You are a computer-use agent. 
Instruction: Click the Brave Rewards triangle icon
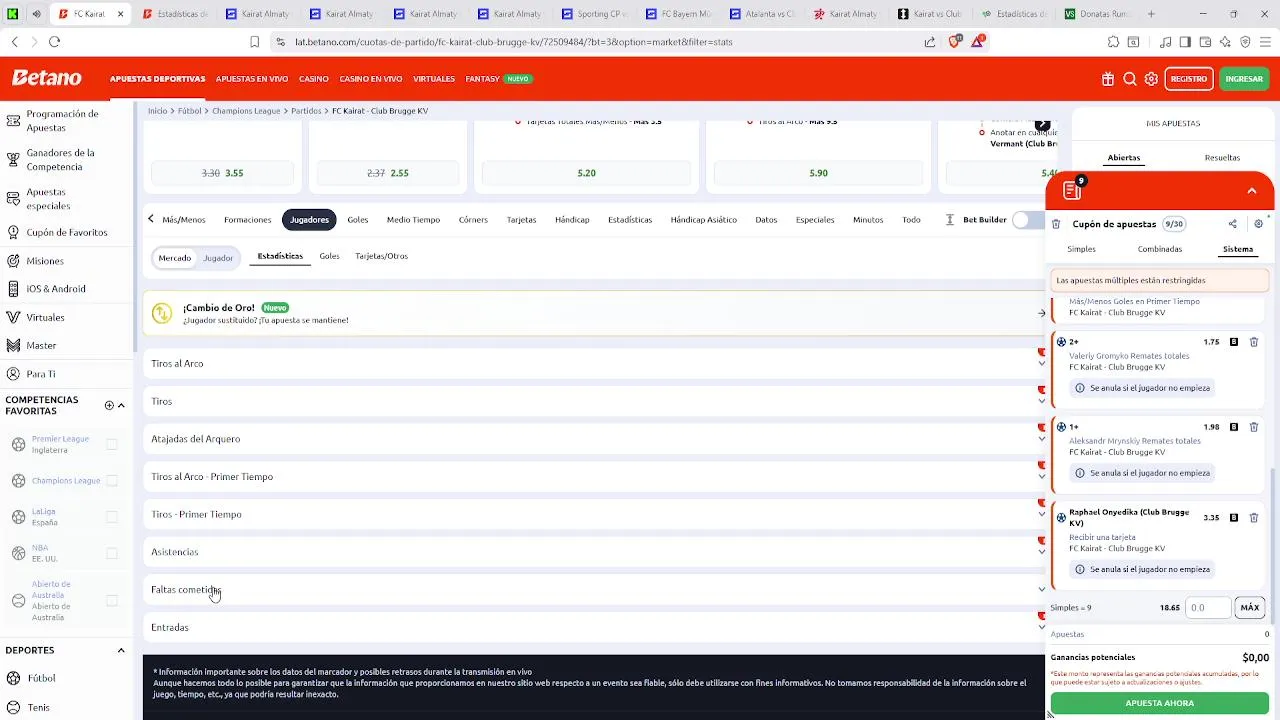point(977,42)
